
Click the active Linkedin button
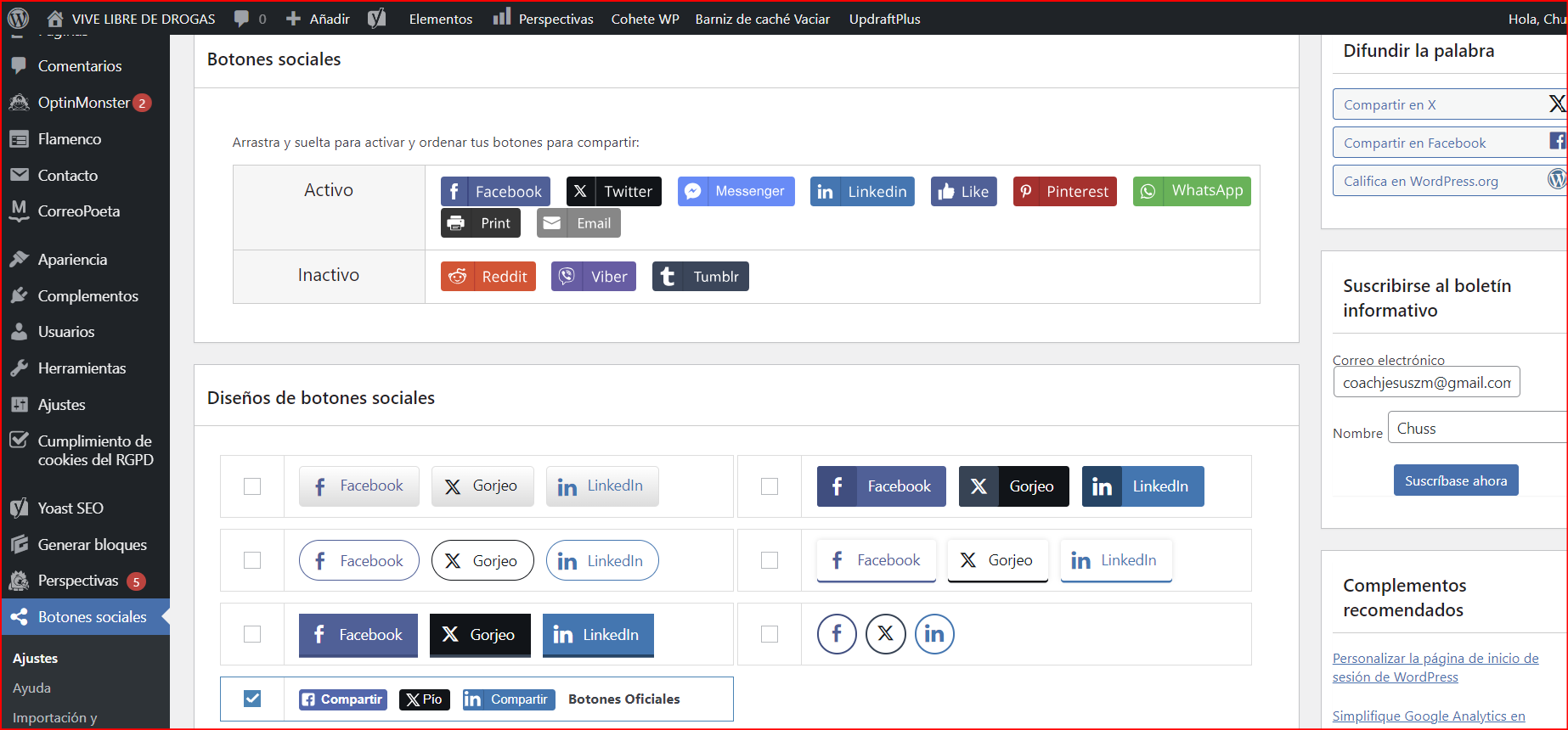(862, 191)
